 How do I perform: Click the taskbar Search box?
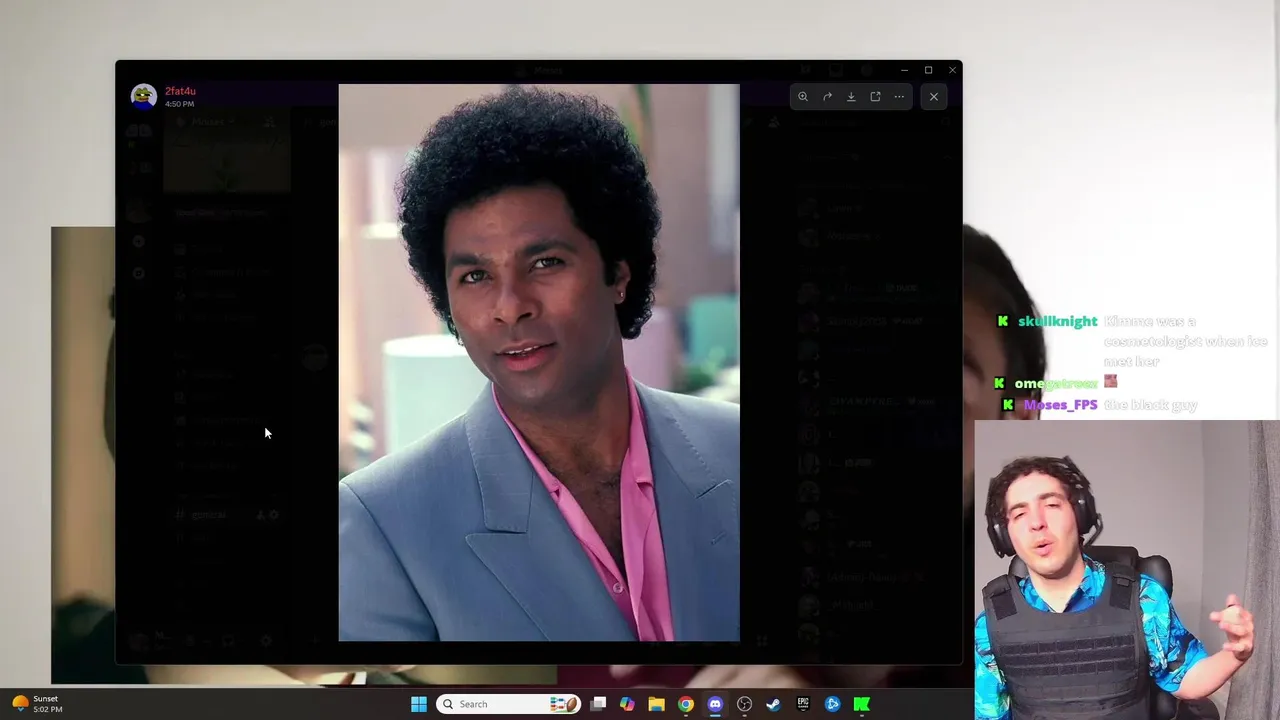[508, 704]
